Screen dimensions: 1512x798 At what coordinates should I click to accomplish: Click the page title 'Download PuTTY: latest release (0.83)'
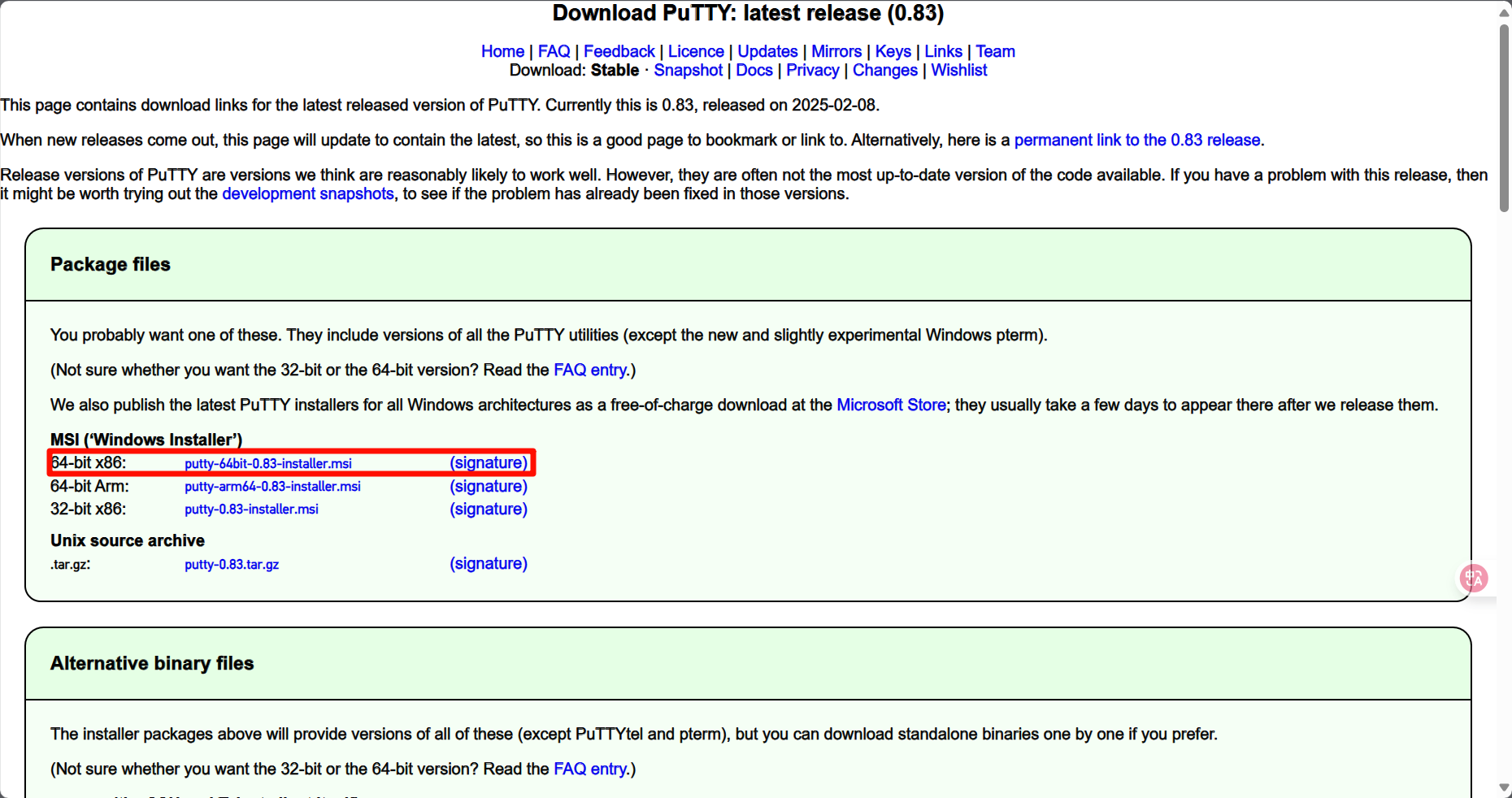748,13
